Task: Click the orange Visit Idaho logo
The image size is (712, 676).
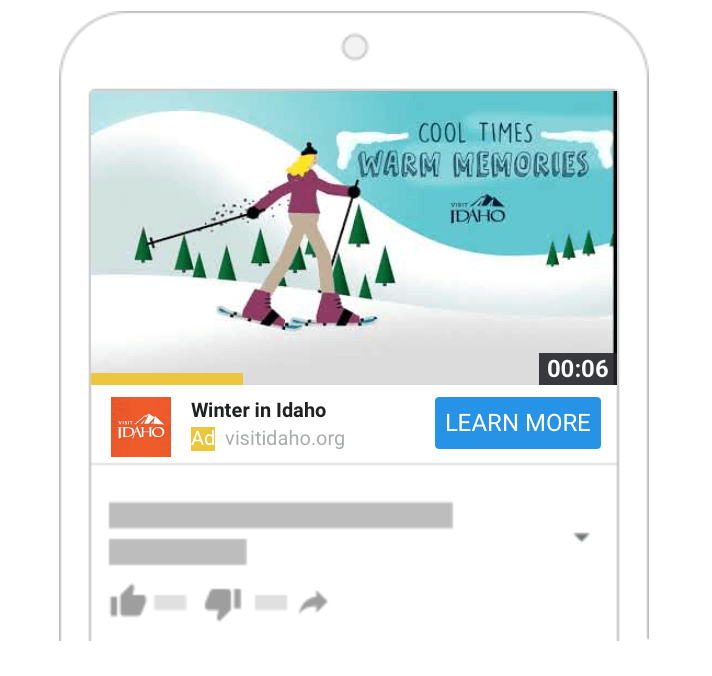Action: tap(141, 427)
